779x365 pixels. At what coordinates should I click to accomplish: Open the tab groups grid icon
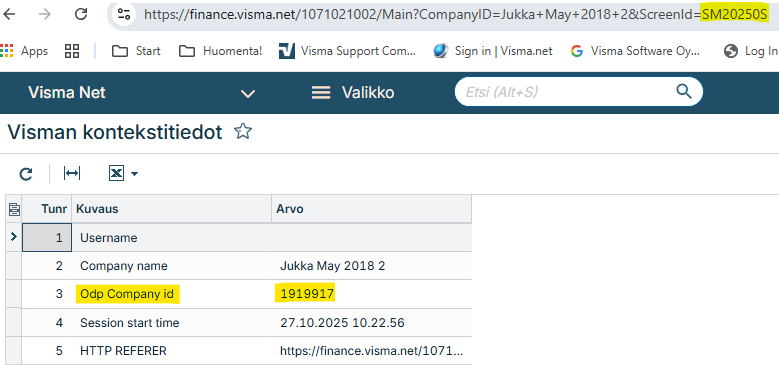[72, 51]
